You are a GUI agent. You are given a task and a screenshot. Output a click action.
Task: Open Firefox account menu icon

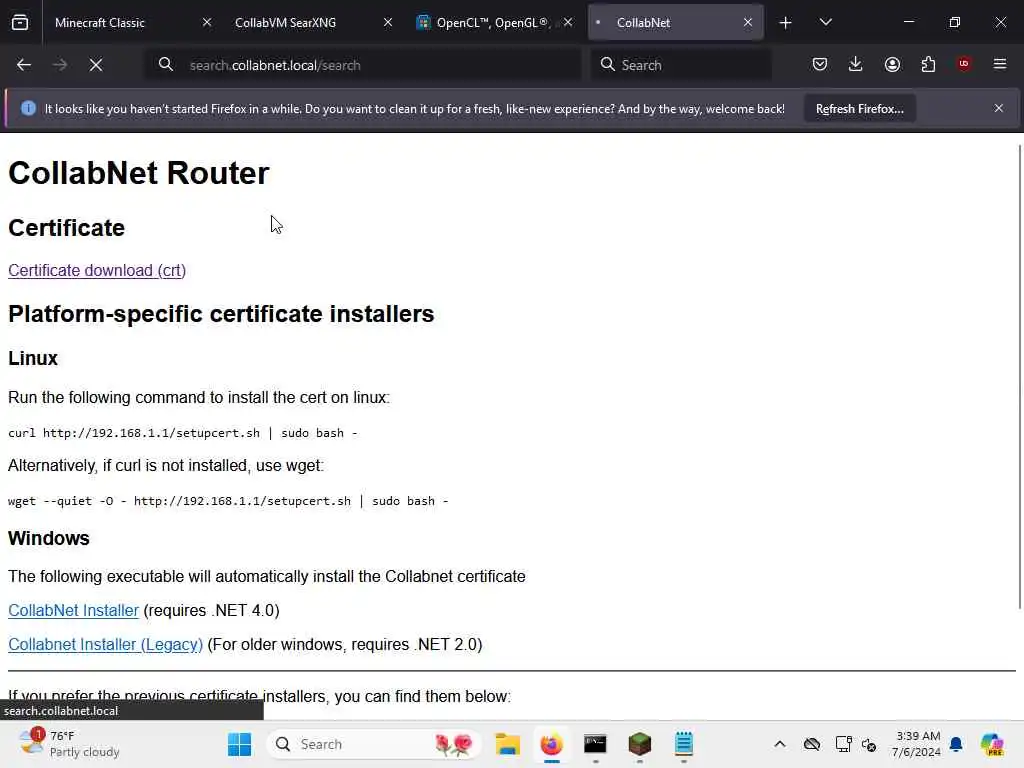coord(892,64)
